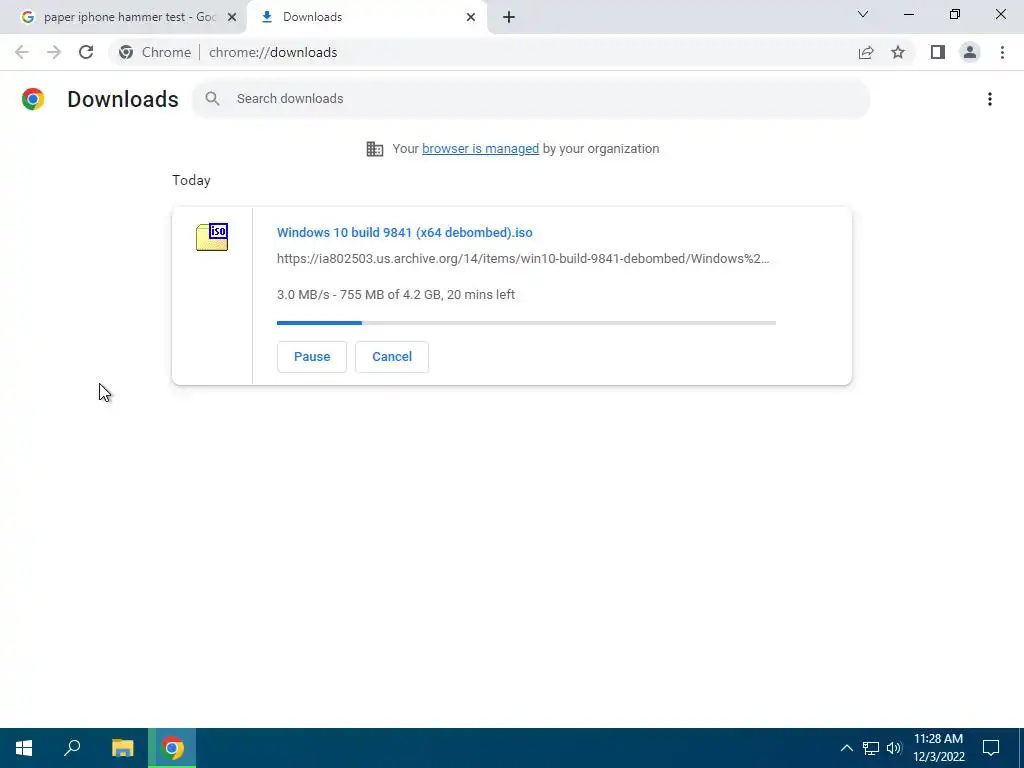Open File Explorer from taskbar
The image size is (1024, 768).
pos(122,748)
